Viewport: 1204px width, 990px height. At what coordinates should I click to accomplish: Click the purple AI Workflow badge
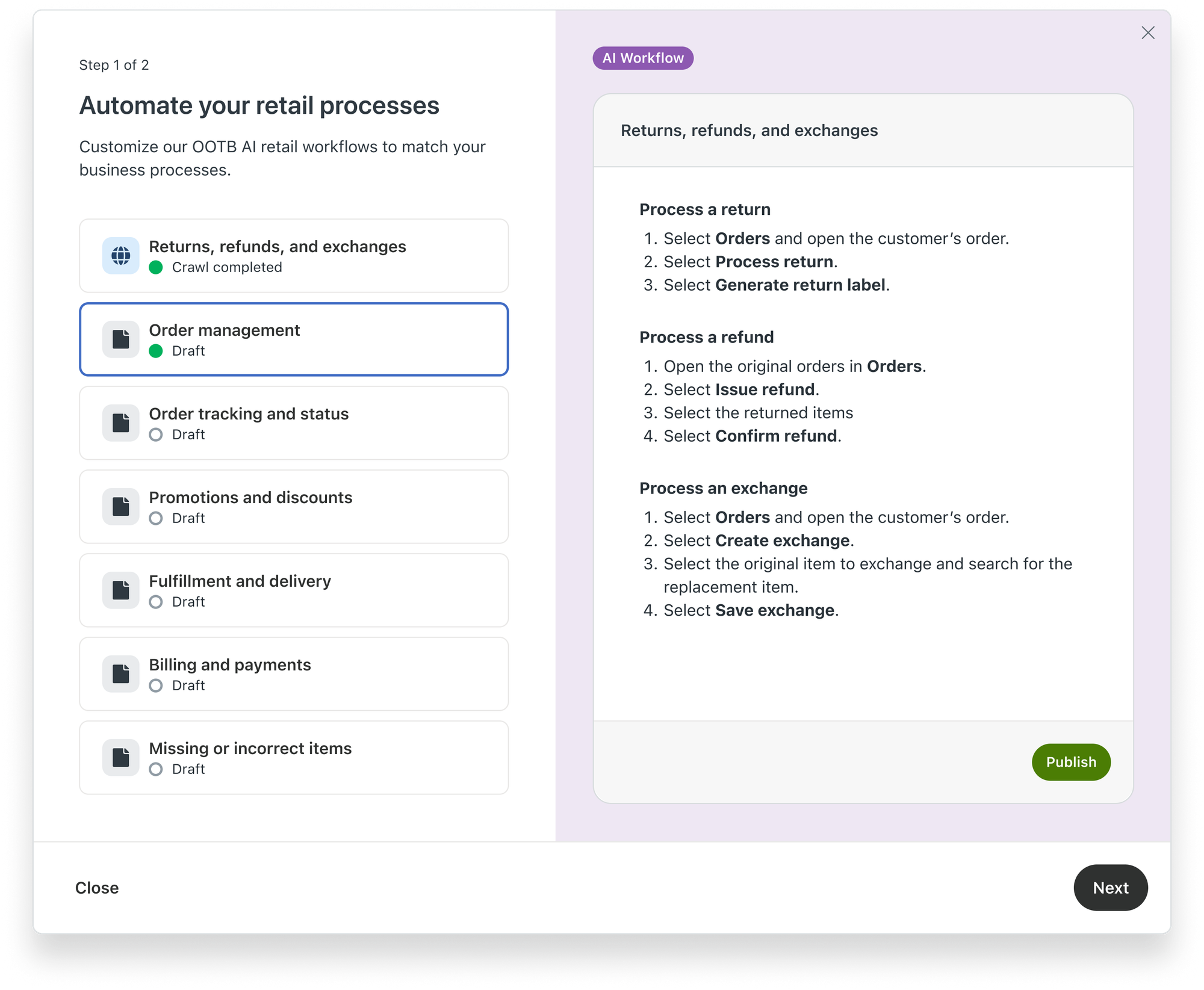point(643,58)
